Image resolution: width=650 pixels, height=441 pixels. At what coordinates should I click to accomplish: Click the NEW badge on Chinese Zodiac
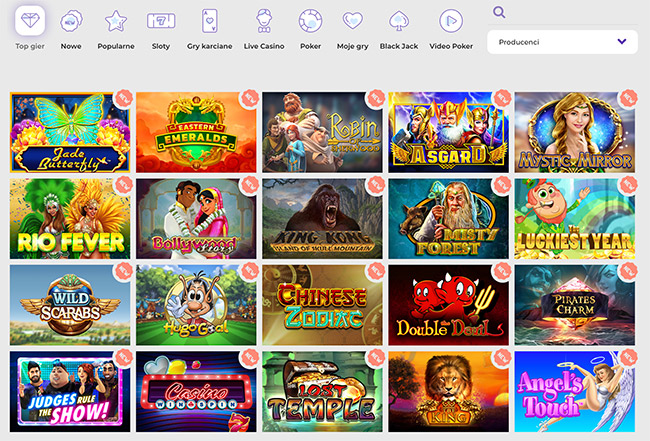(376, 272)
